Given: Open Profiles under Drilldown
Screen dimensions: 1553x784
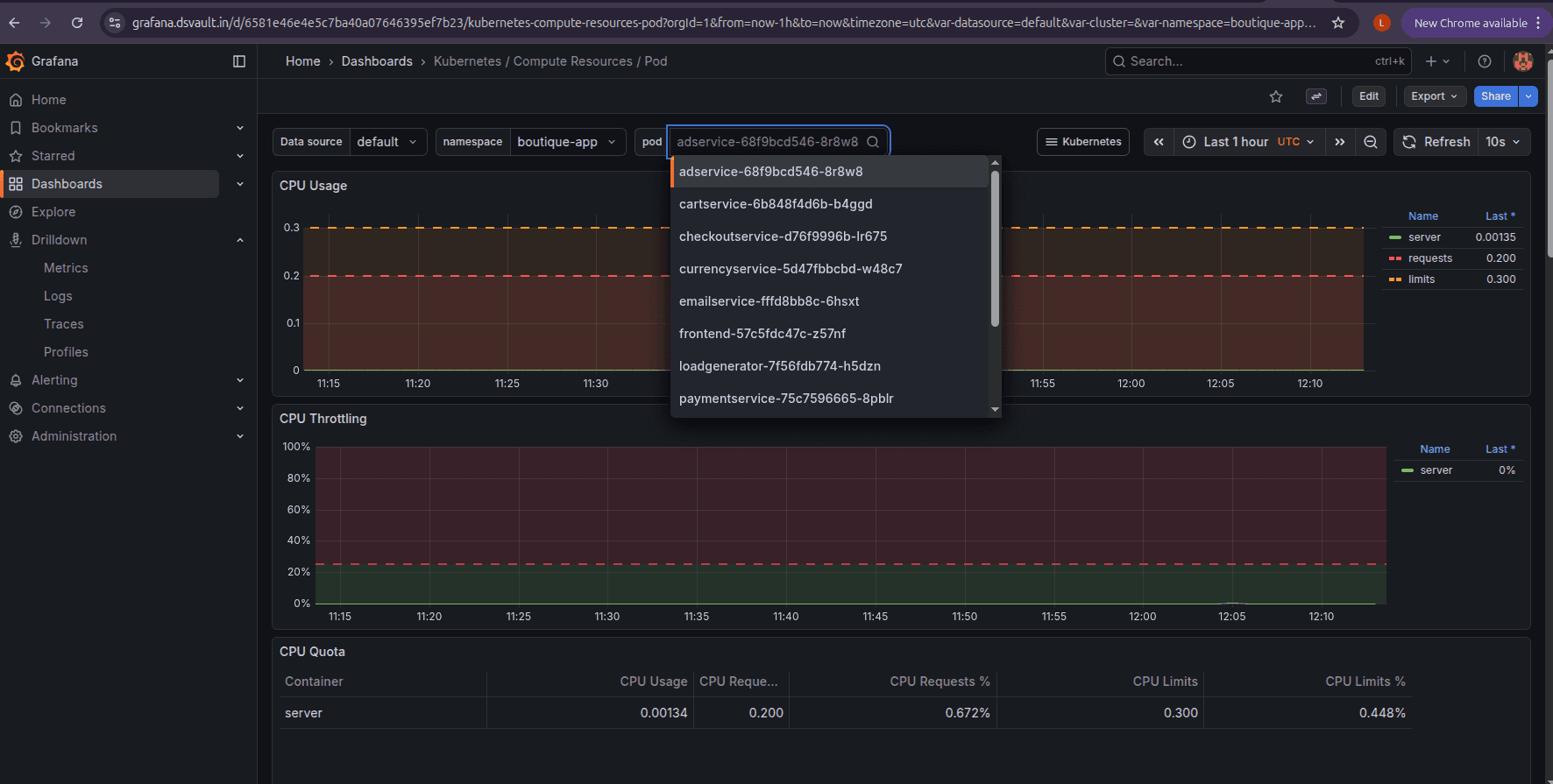Looking at the screenshot, I should (66, 352).
